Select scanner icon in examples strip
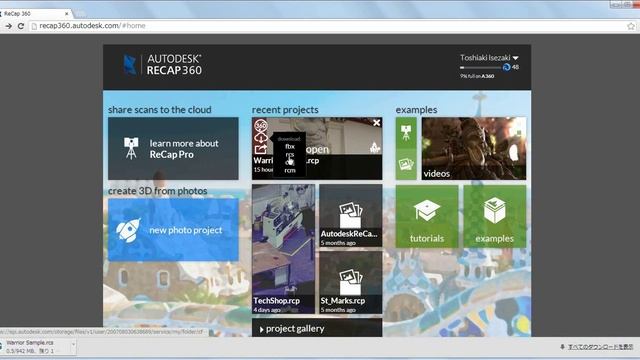Screen dimensions: 640x360 click(x=406, y=133)
